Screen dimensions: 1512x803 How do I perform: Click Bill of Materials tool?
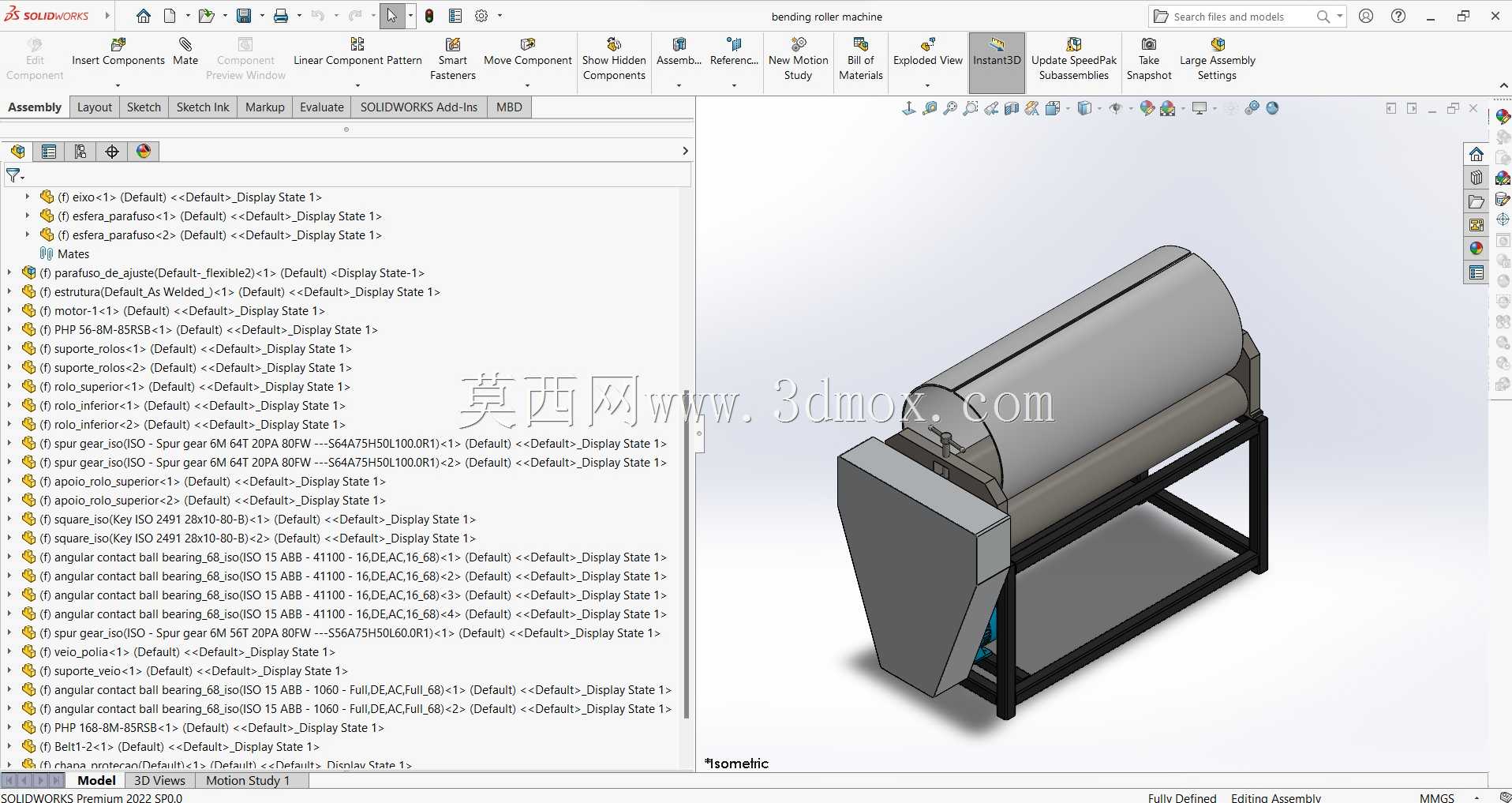[x=861, y=59]
